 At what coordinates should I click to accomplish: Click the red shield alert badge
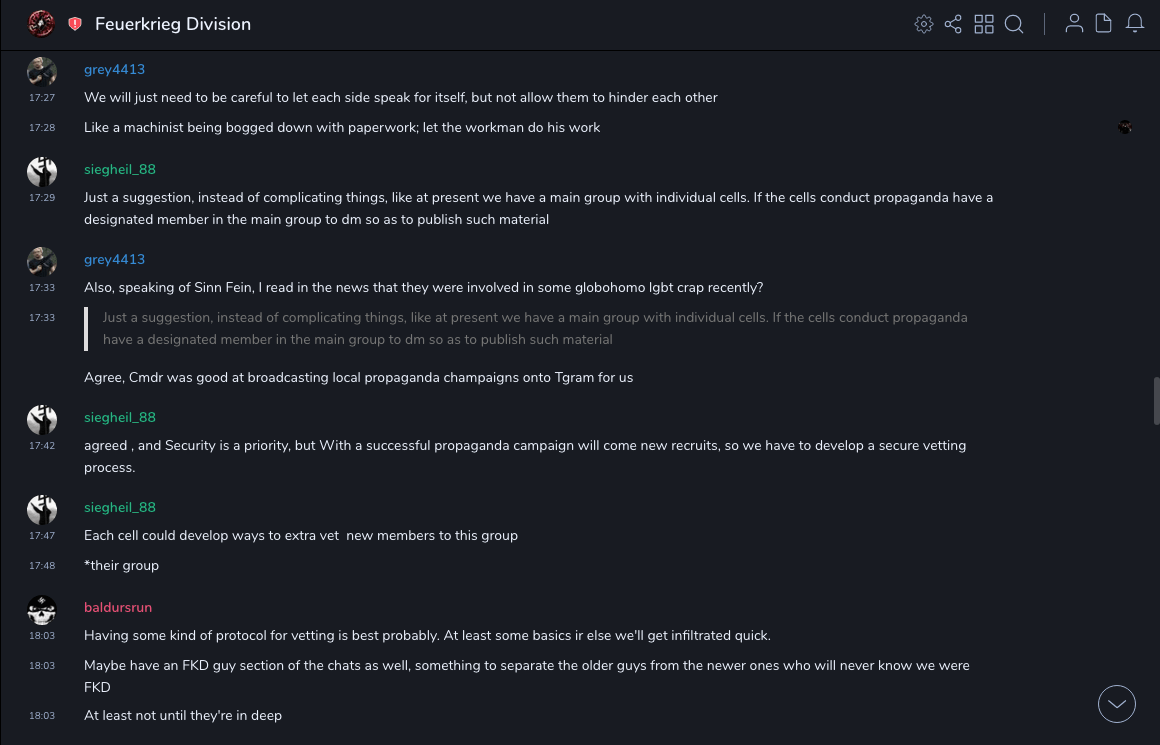tap(75, 24)
